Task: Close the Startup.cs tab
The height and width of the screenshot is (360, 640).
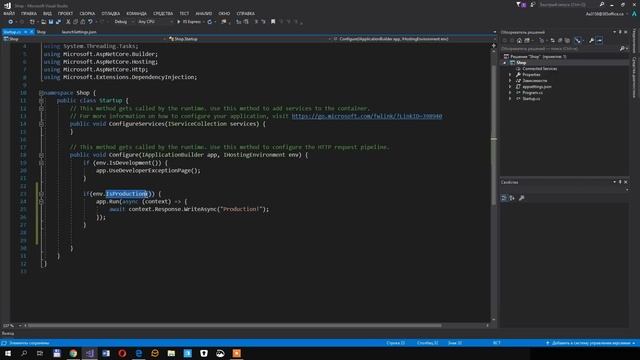Action: tap(31, 32)
